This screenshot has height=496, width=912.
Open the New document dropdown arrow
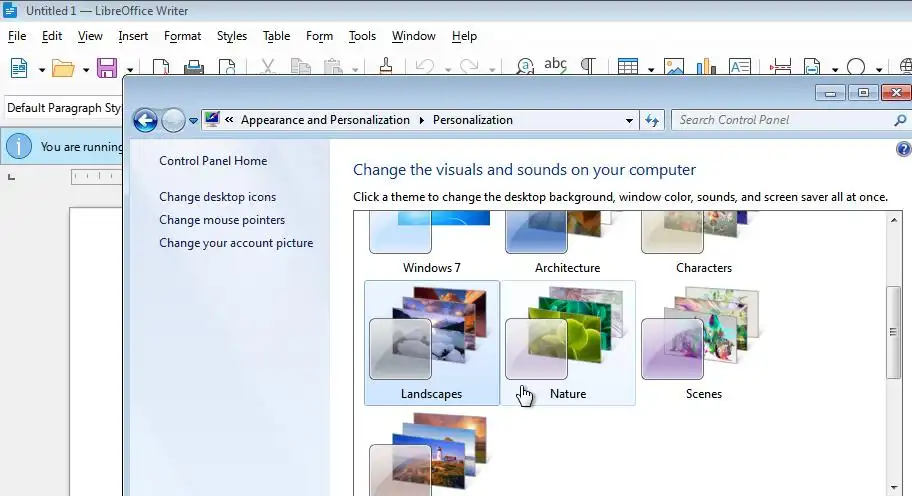[x=42, y=70]
